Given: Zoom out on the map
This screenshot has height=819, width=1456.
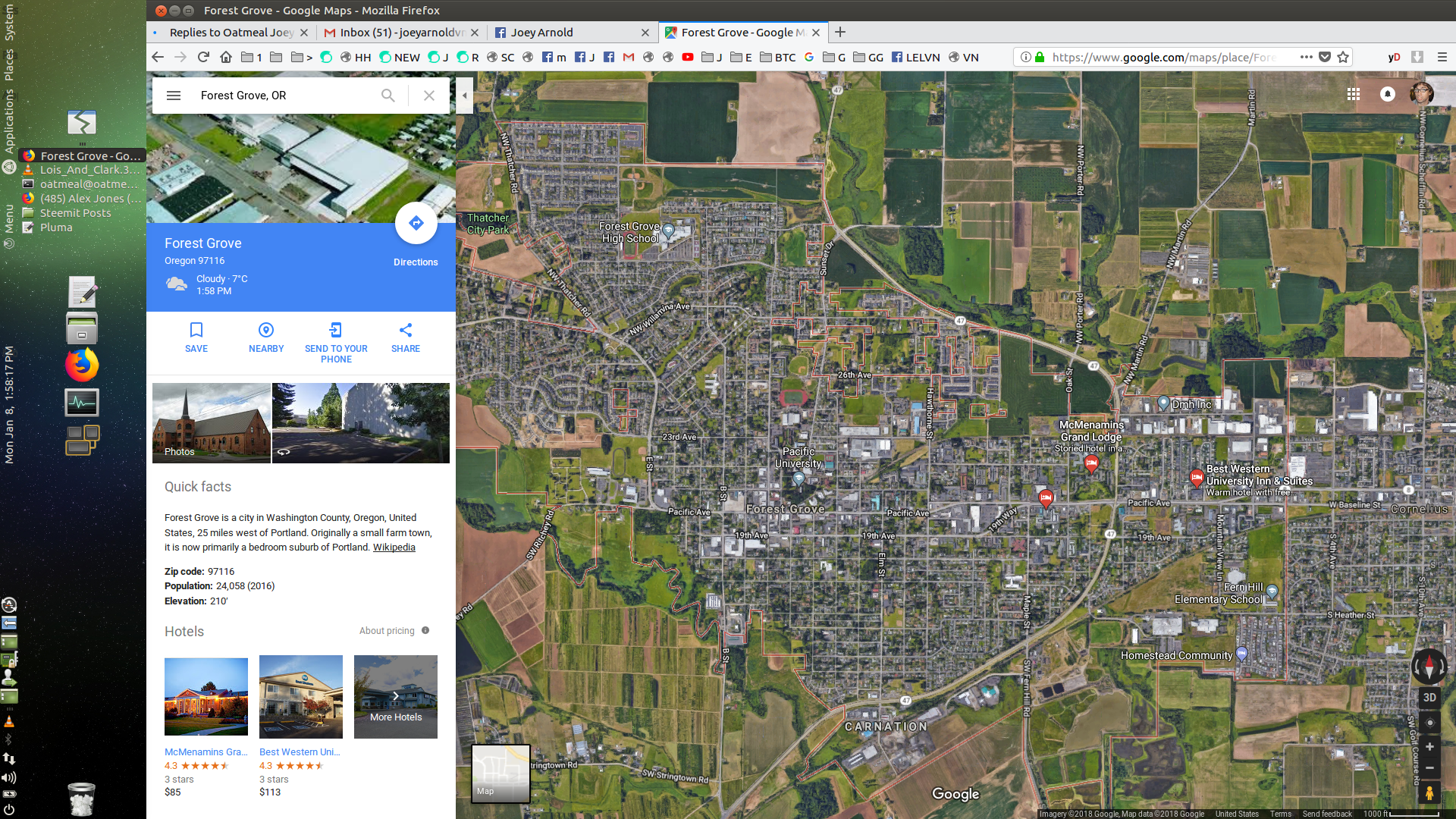Looking at the screenshot, I should pyautogui.click(x=1429, y=768).
